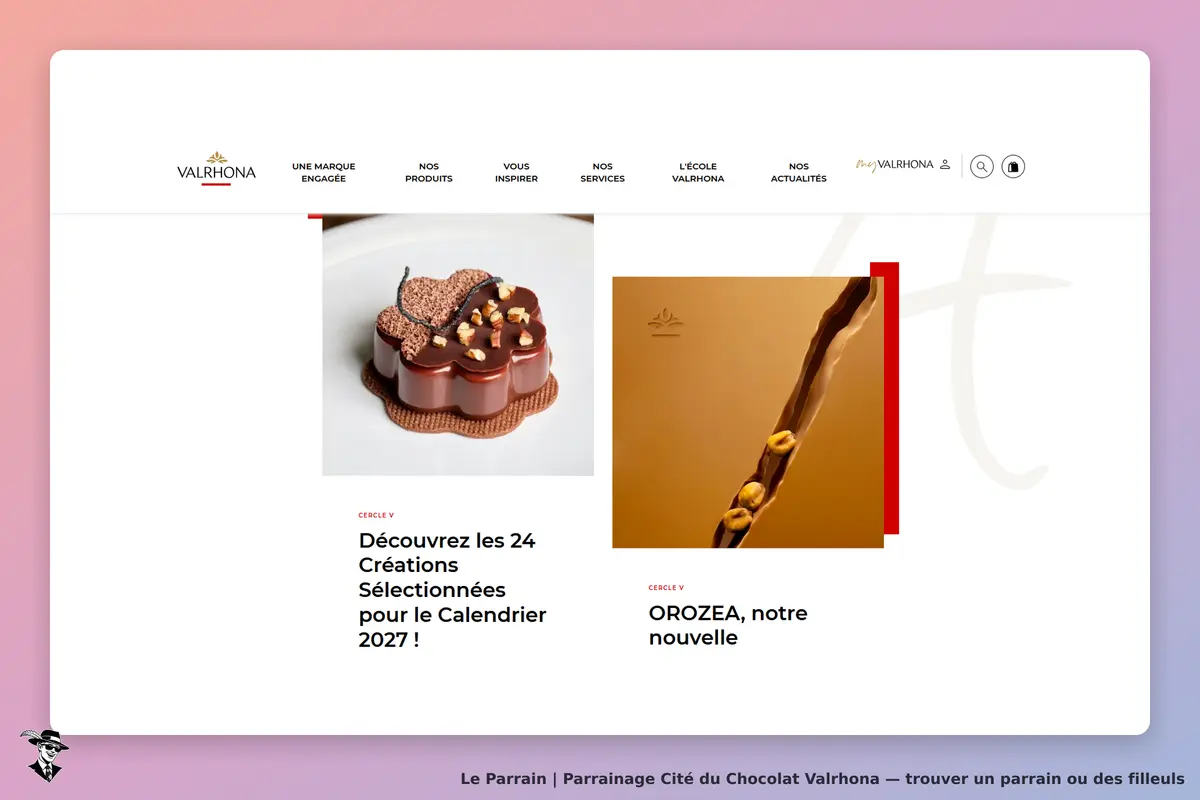
Task: Open the Vous Inspirer menu
Action: [516, 172]
